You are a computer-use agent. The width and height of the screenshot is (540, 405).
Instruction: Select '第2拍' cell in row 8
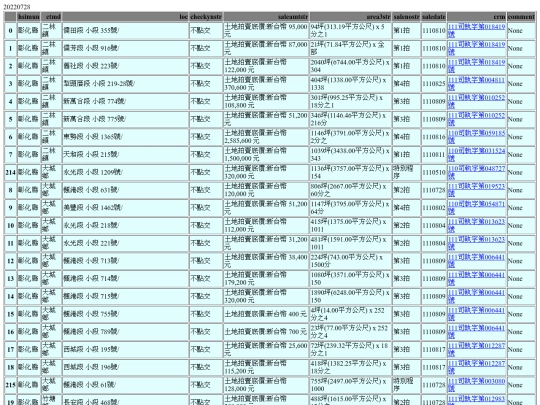tap(406, 190)
